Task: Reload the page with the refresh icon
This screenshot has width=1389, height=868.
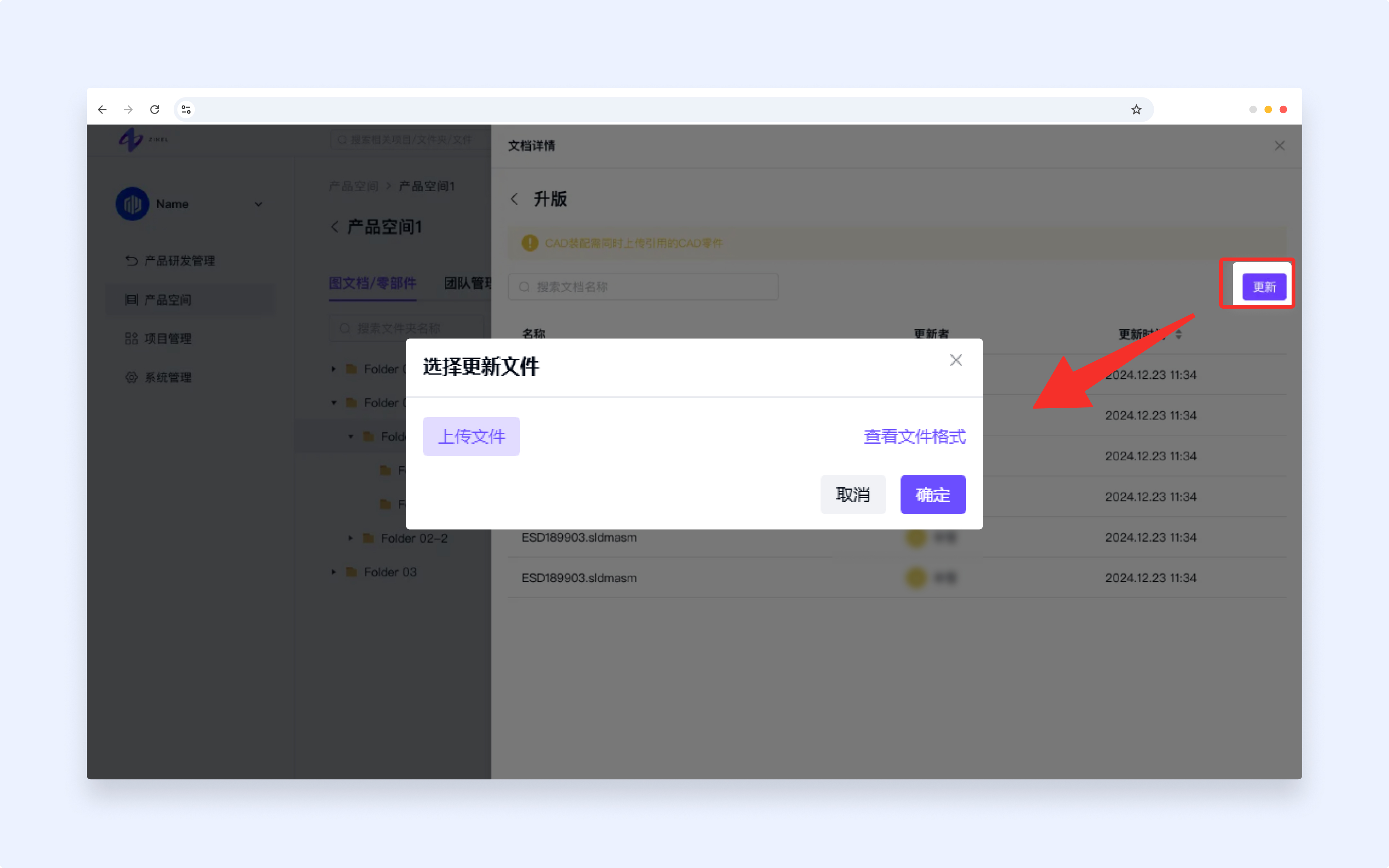Action: [155, 110]
